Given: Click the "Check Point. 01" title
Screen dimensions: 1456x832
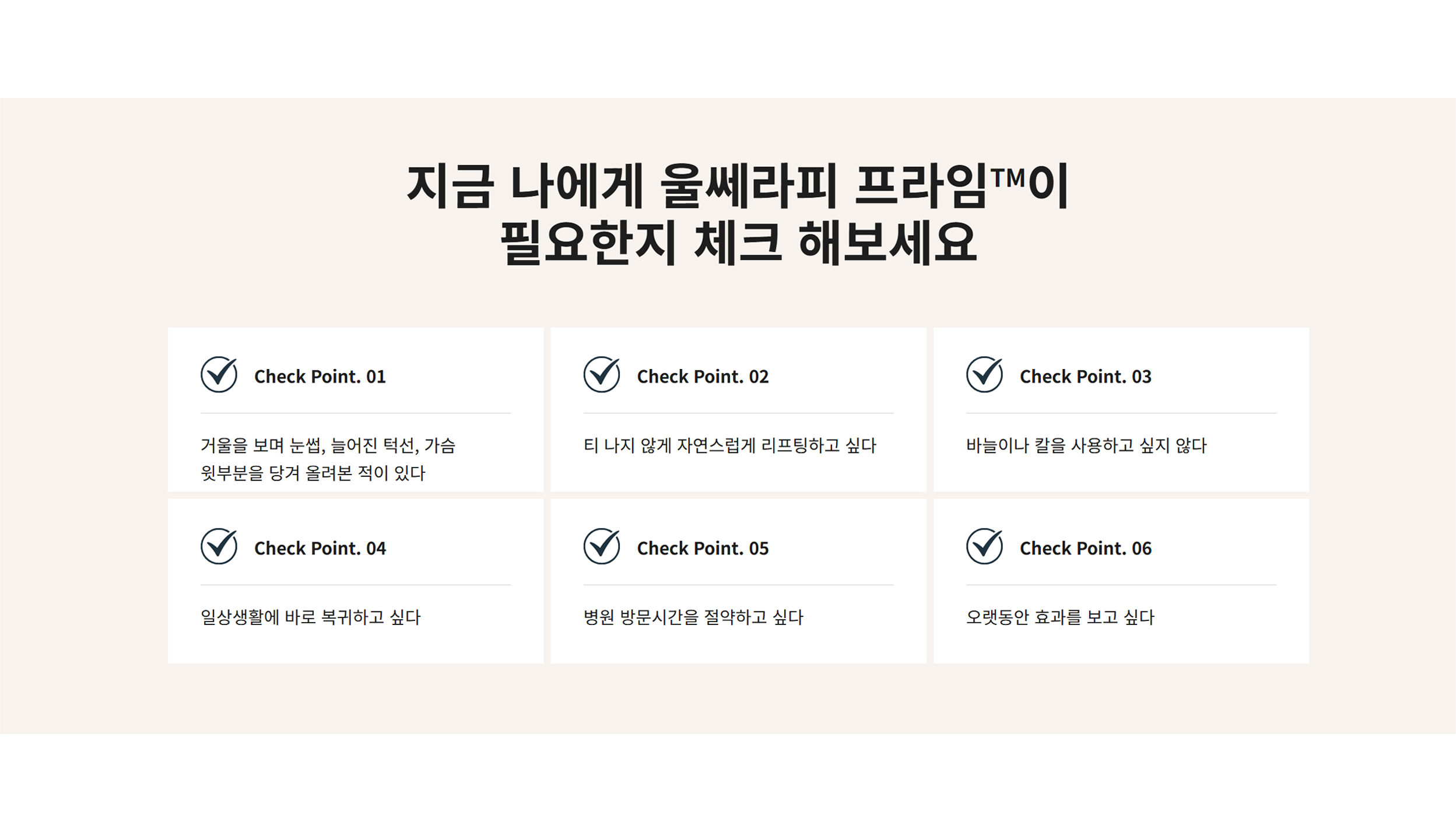Looking at the screenshot, I should tap(320, 377).
